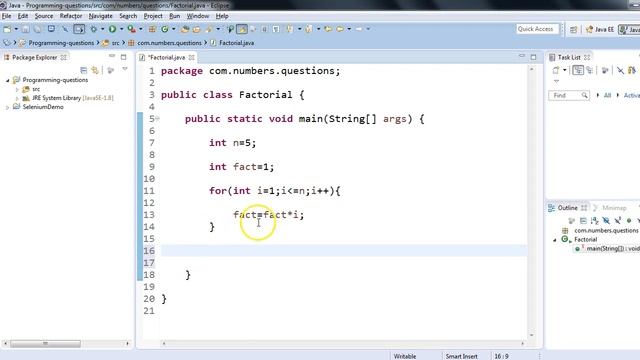Click the Active link in Task List

click(x=631, y=96)
